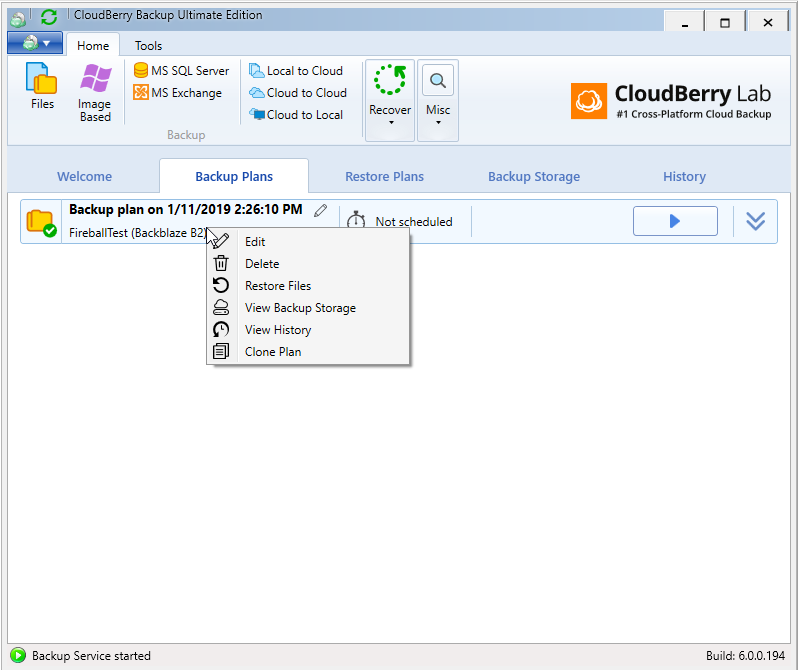The height and width of the screenshot is (670, 798).
Task: Switch to the Home ribbon tab
Action: pos(93,45)
